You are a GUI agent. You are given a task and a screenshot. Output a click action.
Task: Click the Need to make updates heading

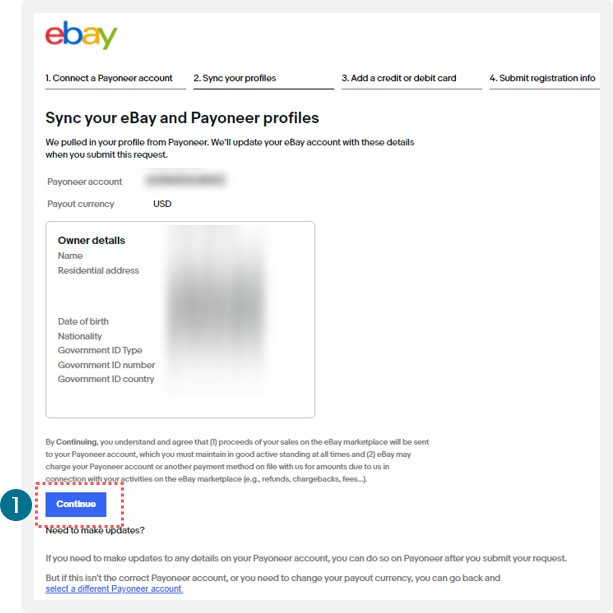coord(95,531)
